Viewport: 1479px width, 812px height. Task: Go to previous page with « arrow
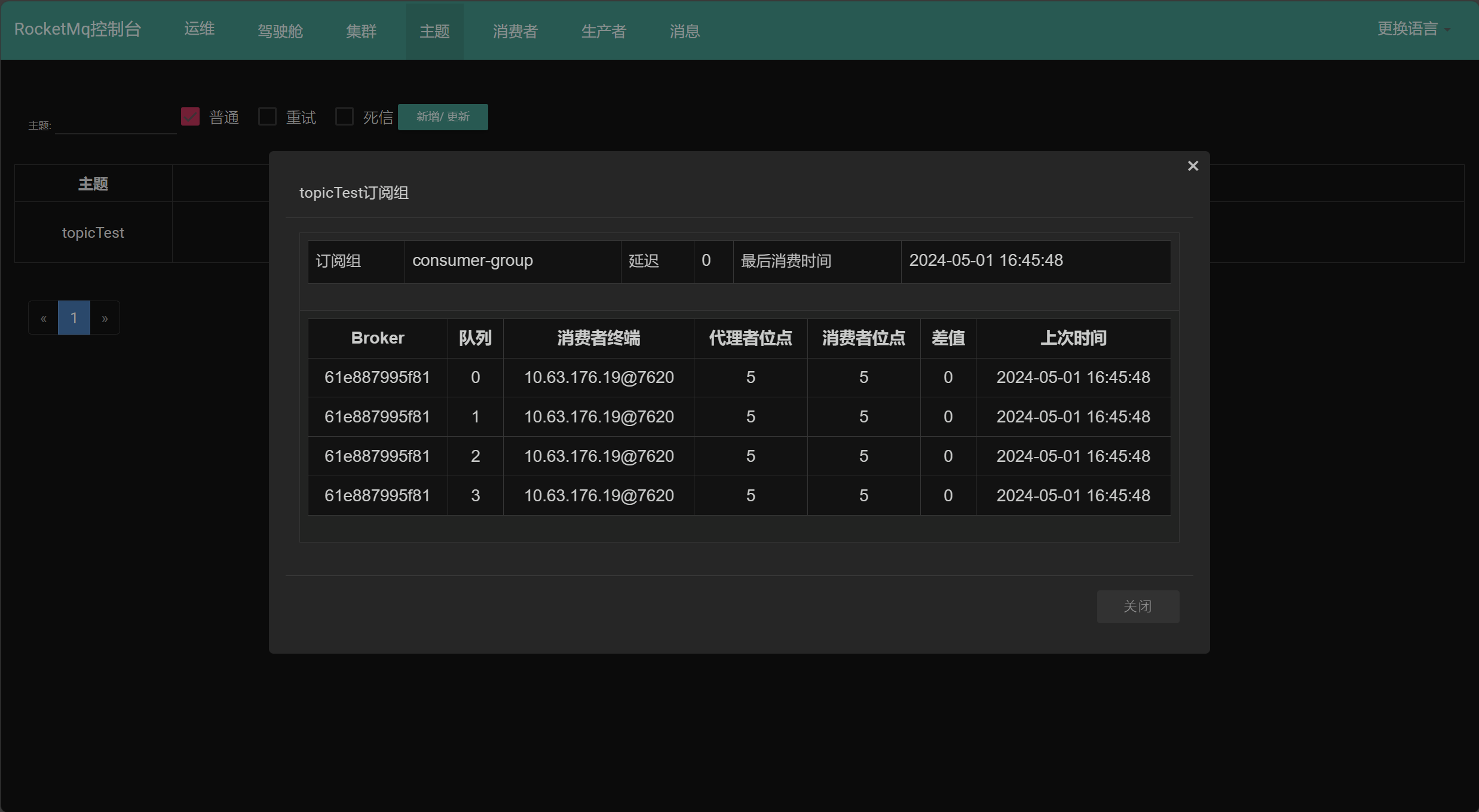(42, 317)
